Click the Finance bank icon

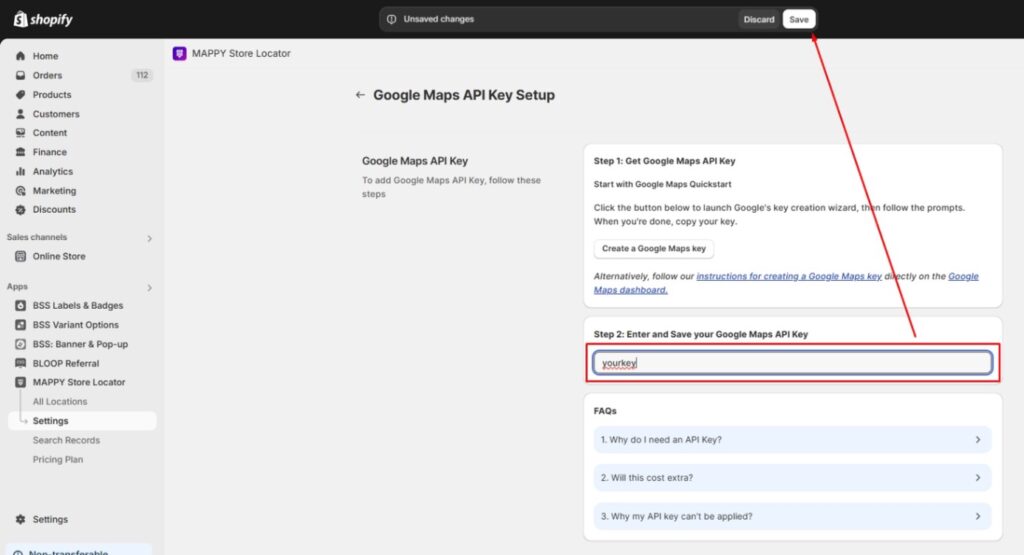(x=20, y=152)
